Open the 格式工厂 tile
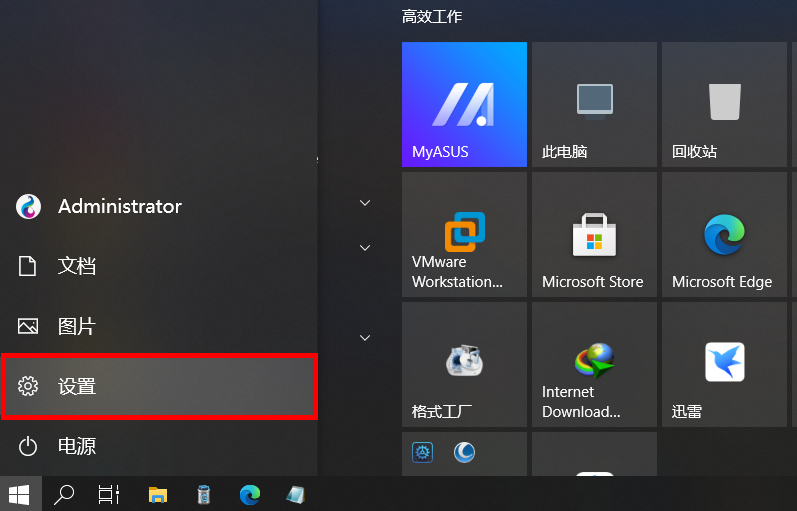This screenshot has width=797, height=511. pyautogui.click(x=464, y=364)
